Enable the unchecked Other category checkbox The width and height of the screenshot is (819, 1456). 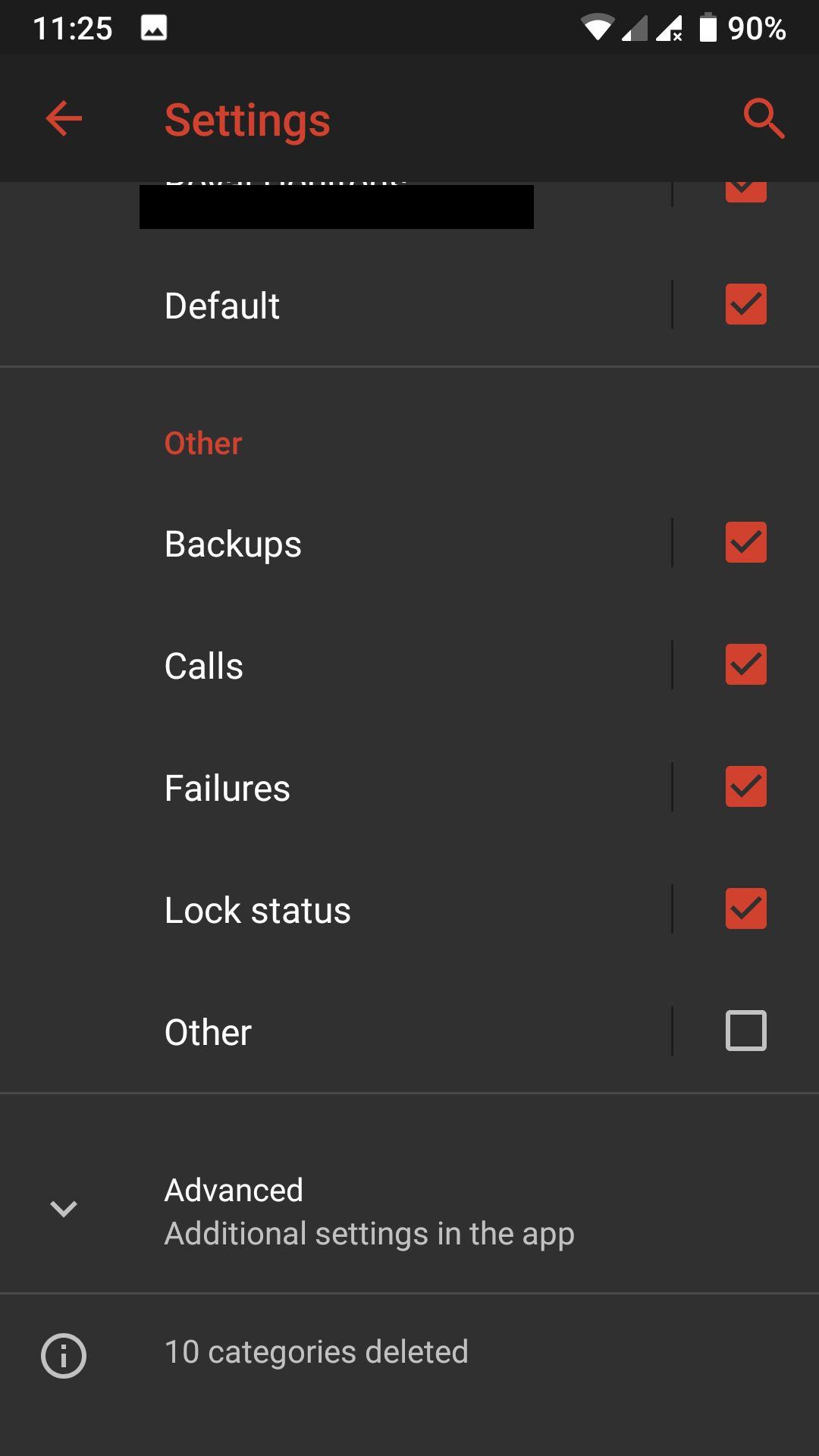coord(745,1031)
